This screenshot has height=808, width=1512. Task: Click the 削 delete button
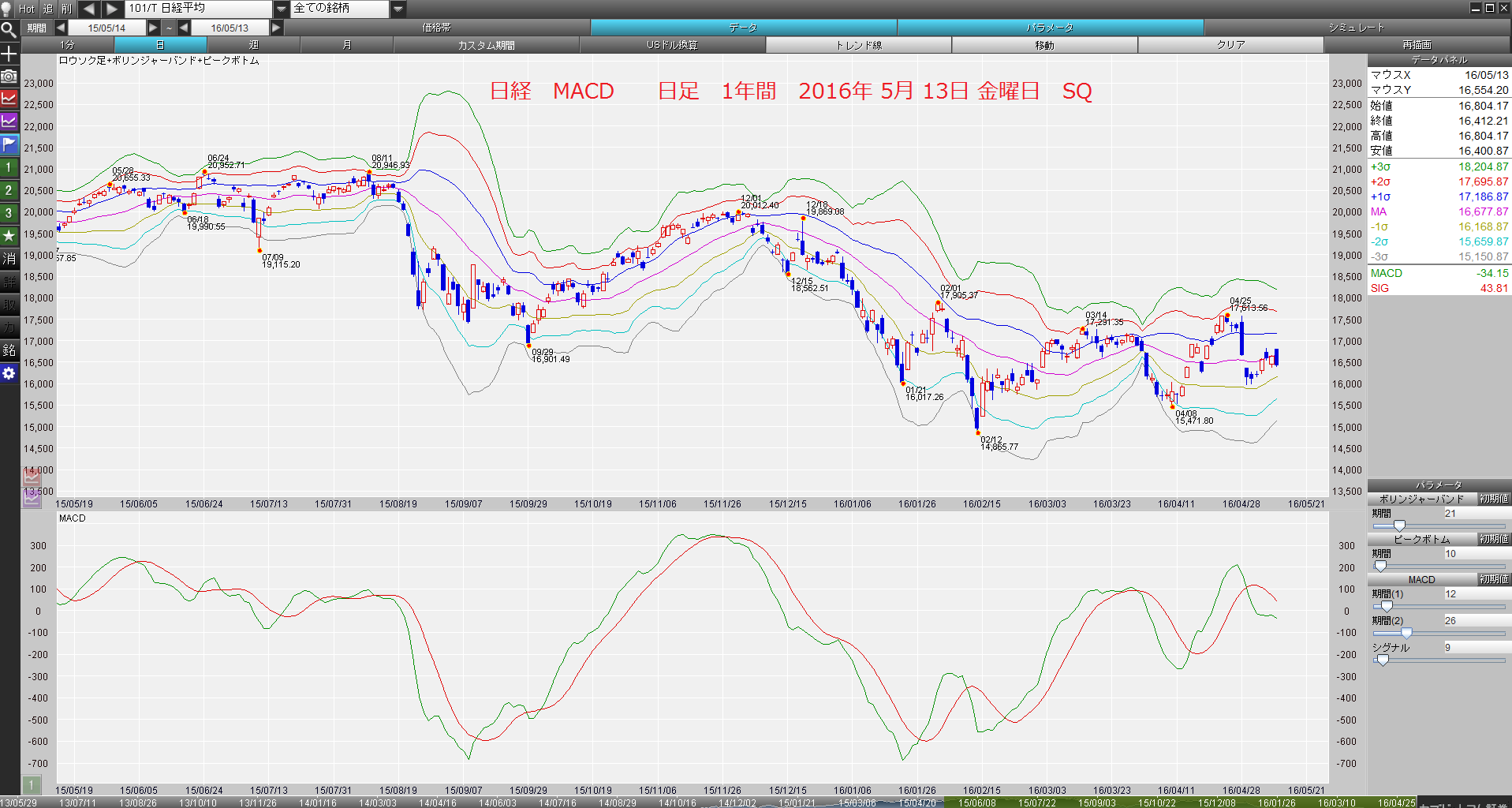point(67,9)
